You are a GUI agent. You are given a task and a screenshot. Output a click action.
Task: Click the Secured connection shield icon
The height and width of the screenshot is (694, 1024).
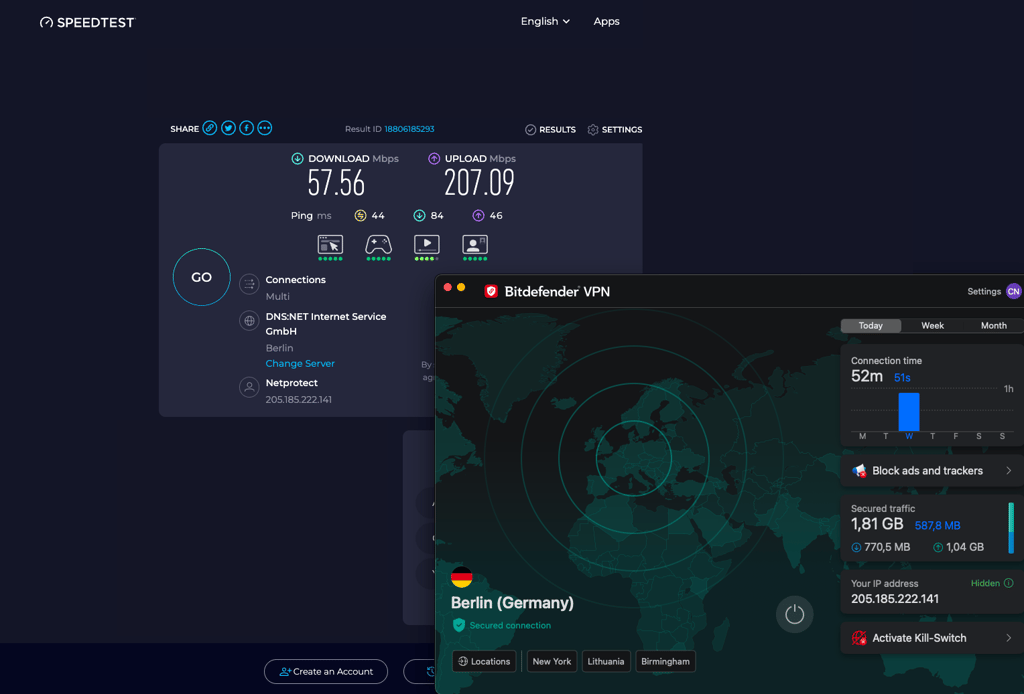click(x=458, y=625)
